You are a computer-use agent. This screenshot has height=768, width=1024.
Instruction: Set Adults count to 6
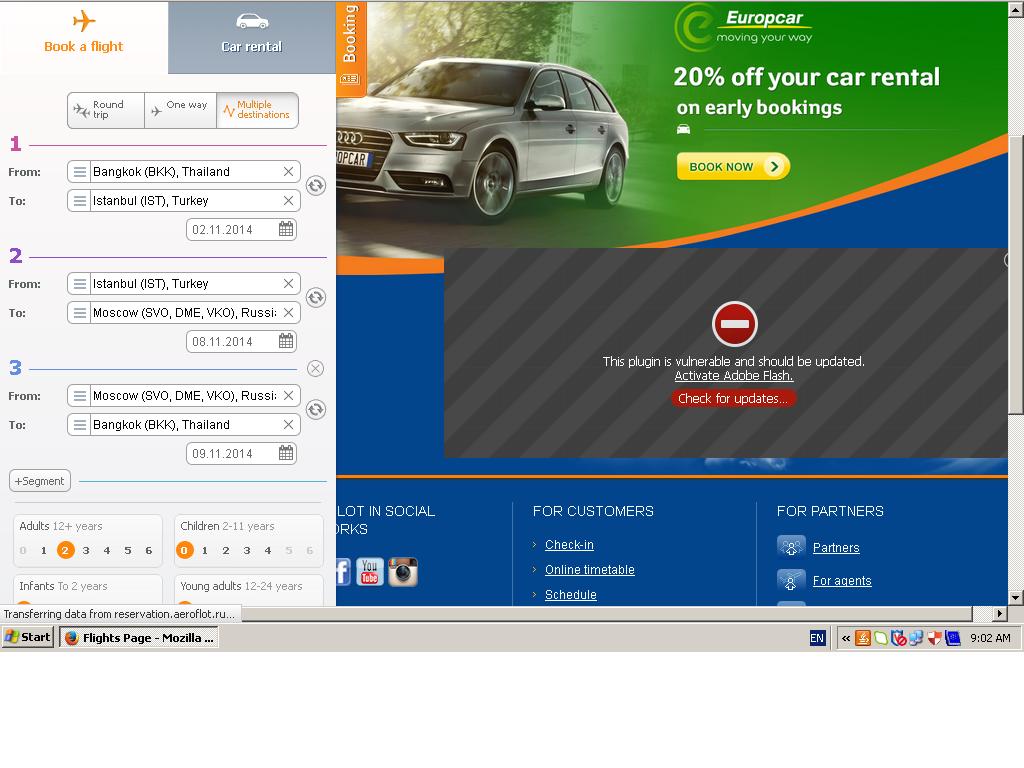tap(148, 551)
